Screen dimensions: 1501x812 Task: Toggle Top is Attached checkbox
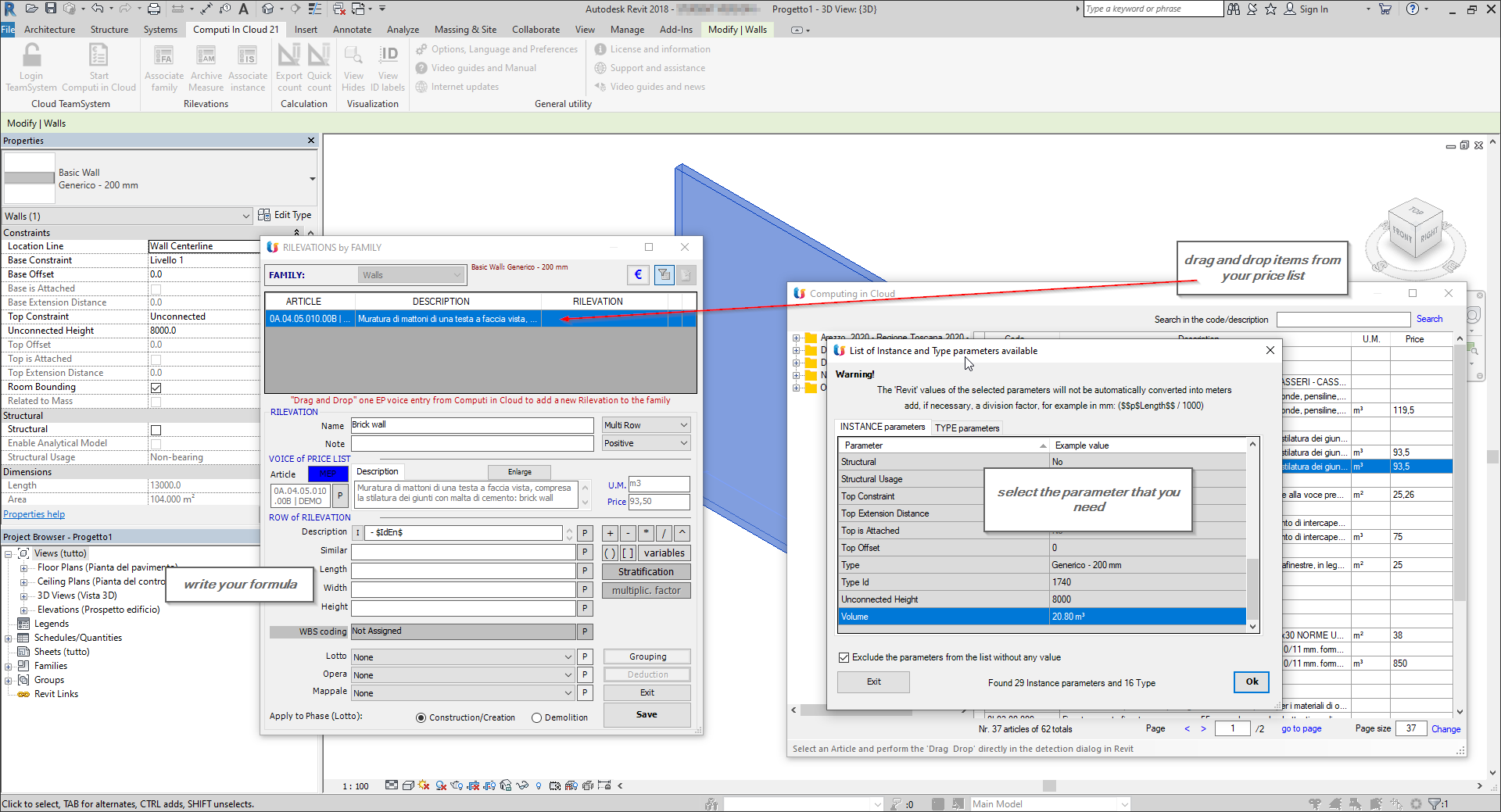tap(156, 359)
